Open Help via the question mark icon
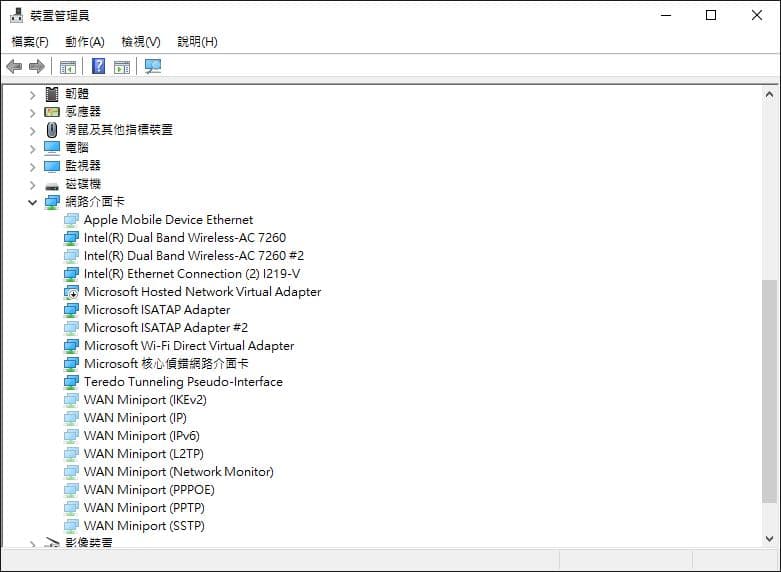Screen dimensions: 781x572 [x=99, y=66]
